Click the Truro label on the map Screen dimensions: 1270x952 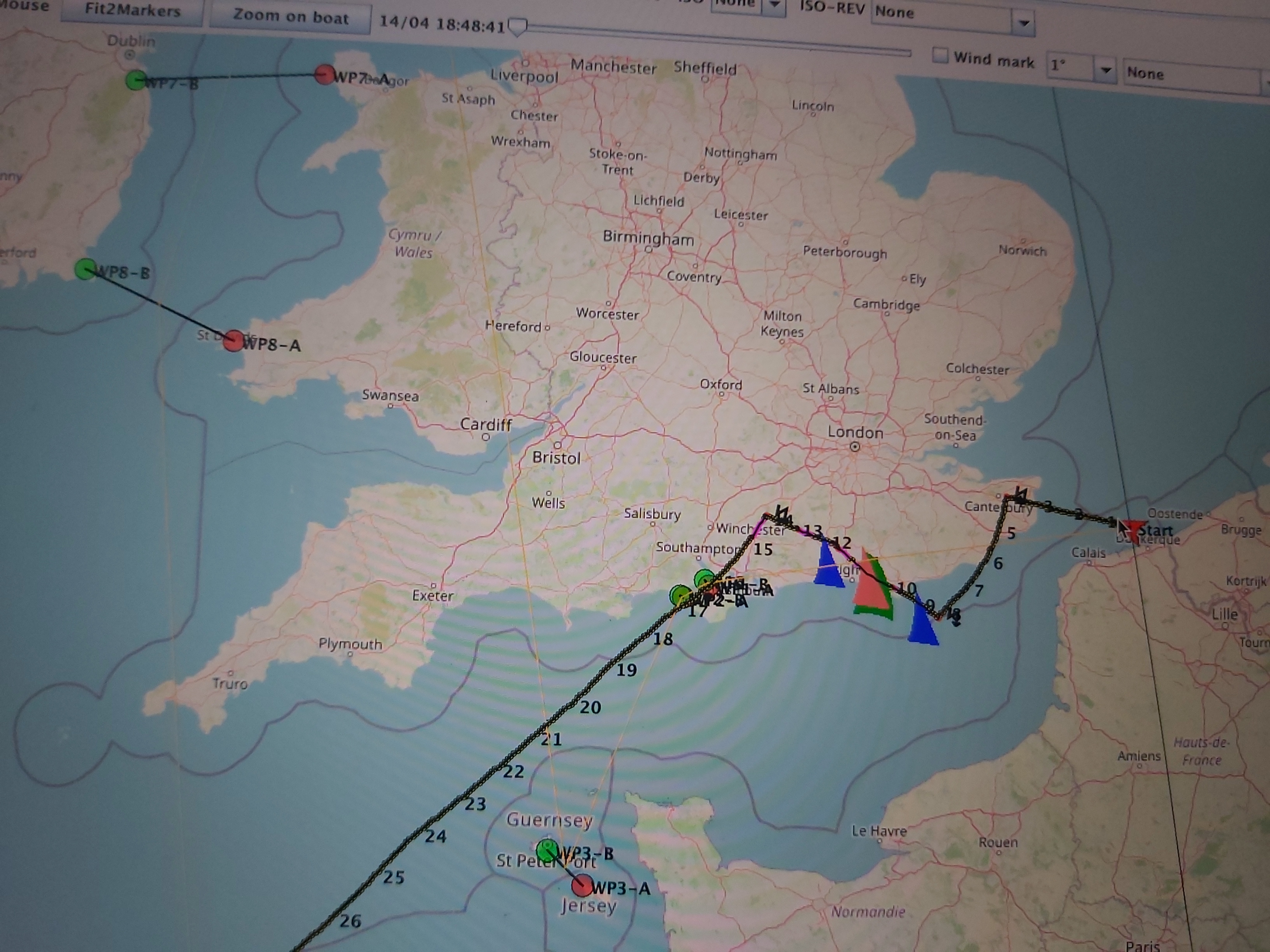point(230,683)
